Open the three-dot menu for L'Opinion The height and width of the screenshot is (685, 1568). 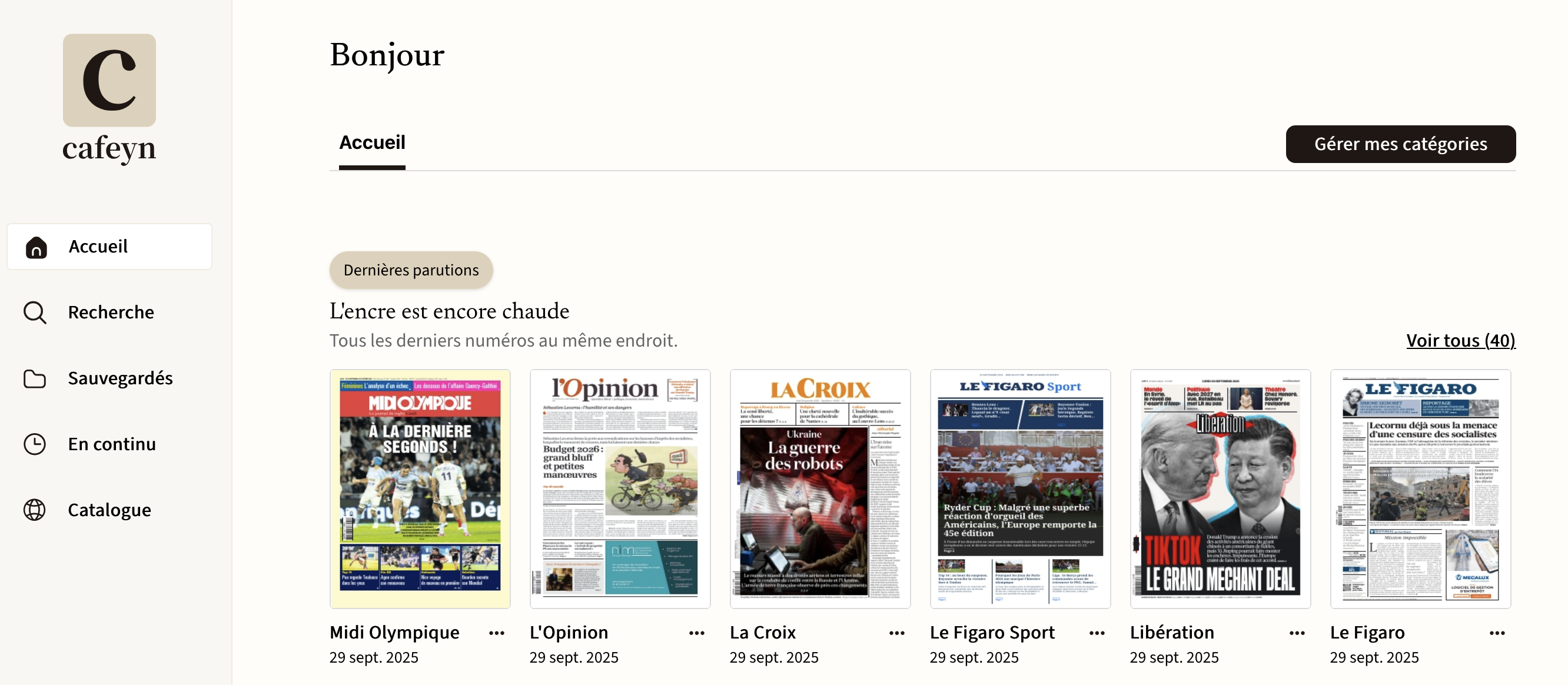click(x=697, y=633)
